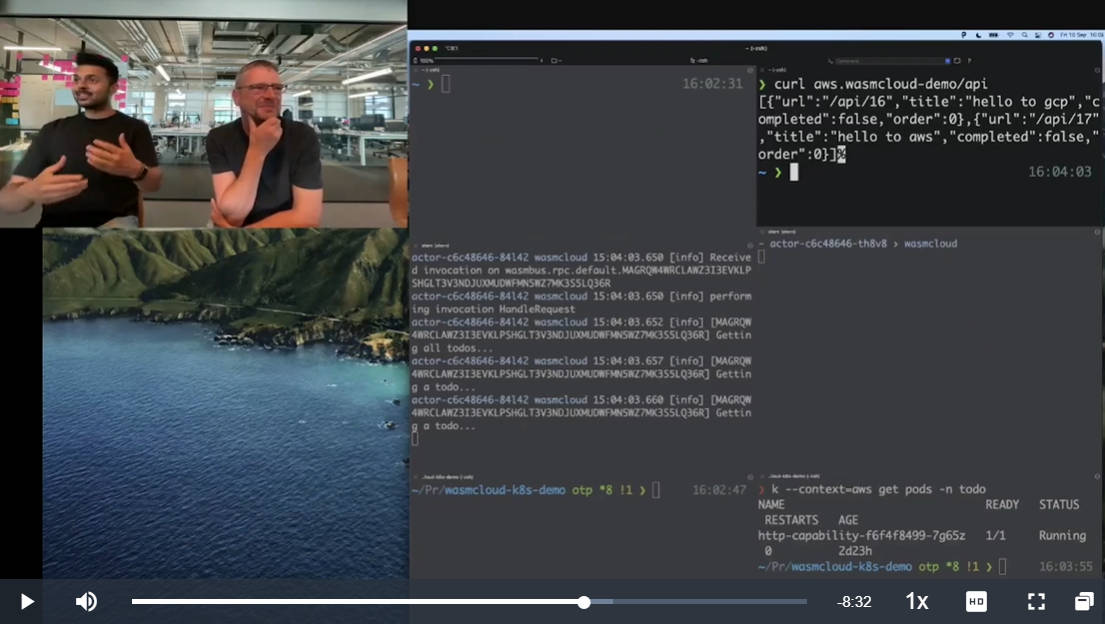Click the -8:32 remaining time display
Screen dimensions: 1105x624
853,602
